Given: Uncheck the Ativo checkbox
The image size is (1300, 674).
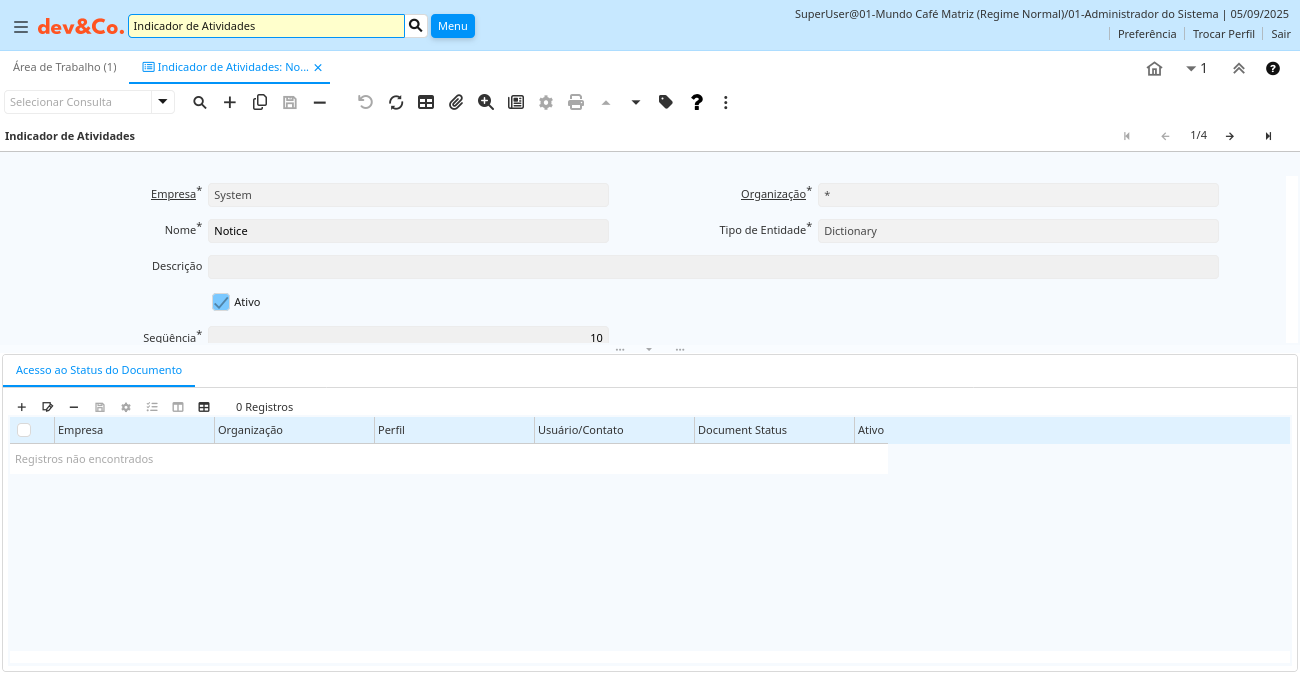Looking at the screenshot, I should [221, 302].
